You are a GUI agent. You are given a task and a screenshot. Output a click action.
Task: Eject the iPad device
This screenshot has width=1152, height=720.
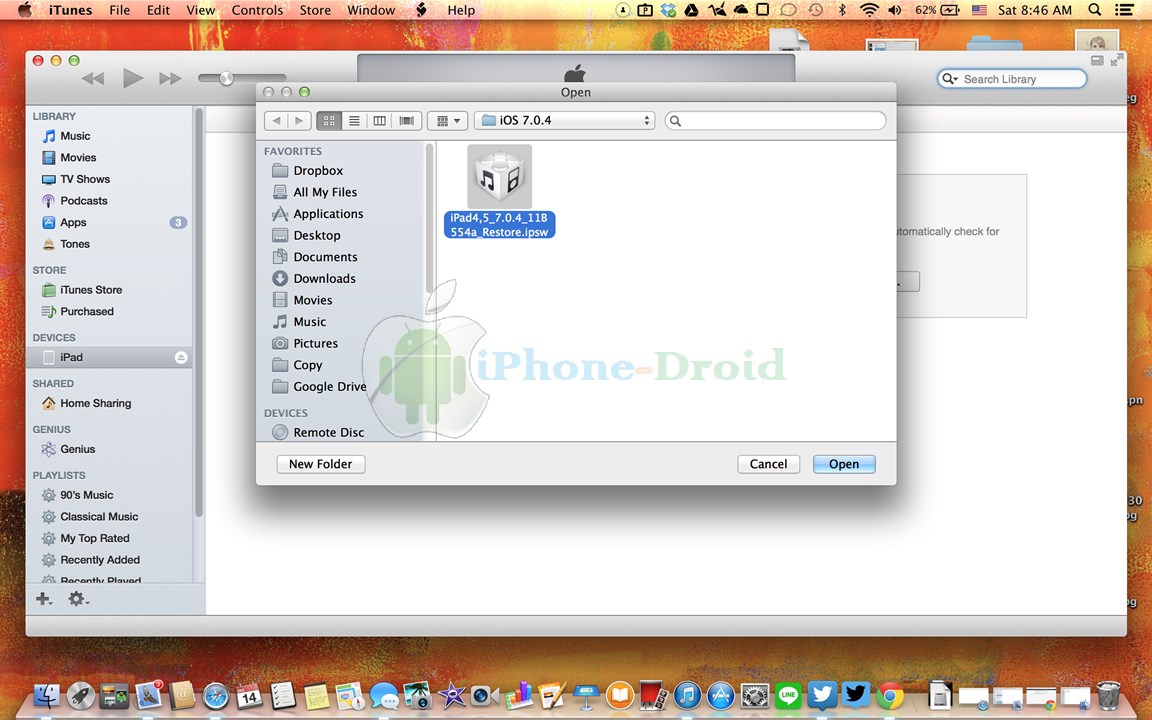click(x=180, y=358)
